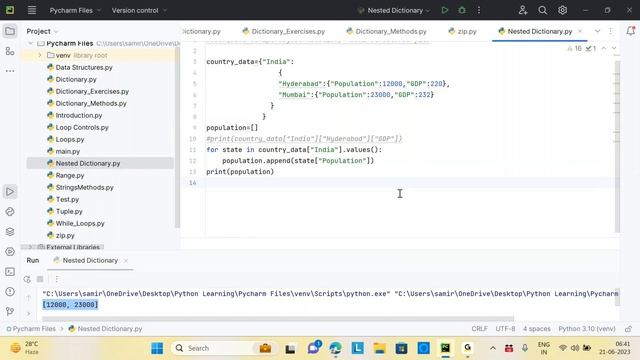Jump to previous highlighted problem arrow
Viewport: 640px width, 360px height.
604,49
